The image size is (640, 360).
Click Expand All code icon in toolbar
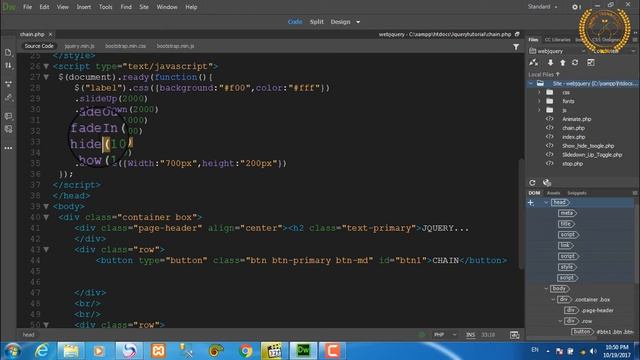point(8,84)
